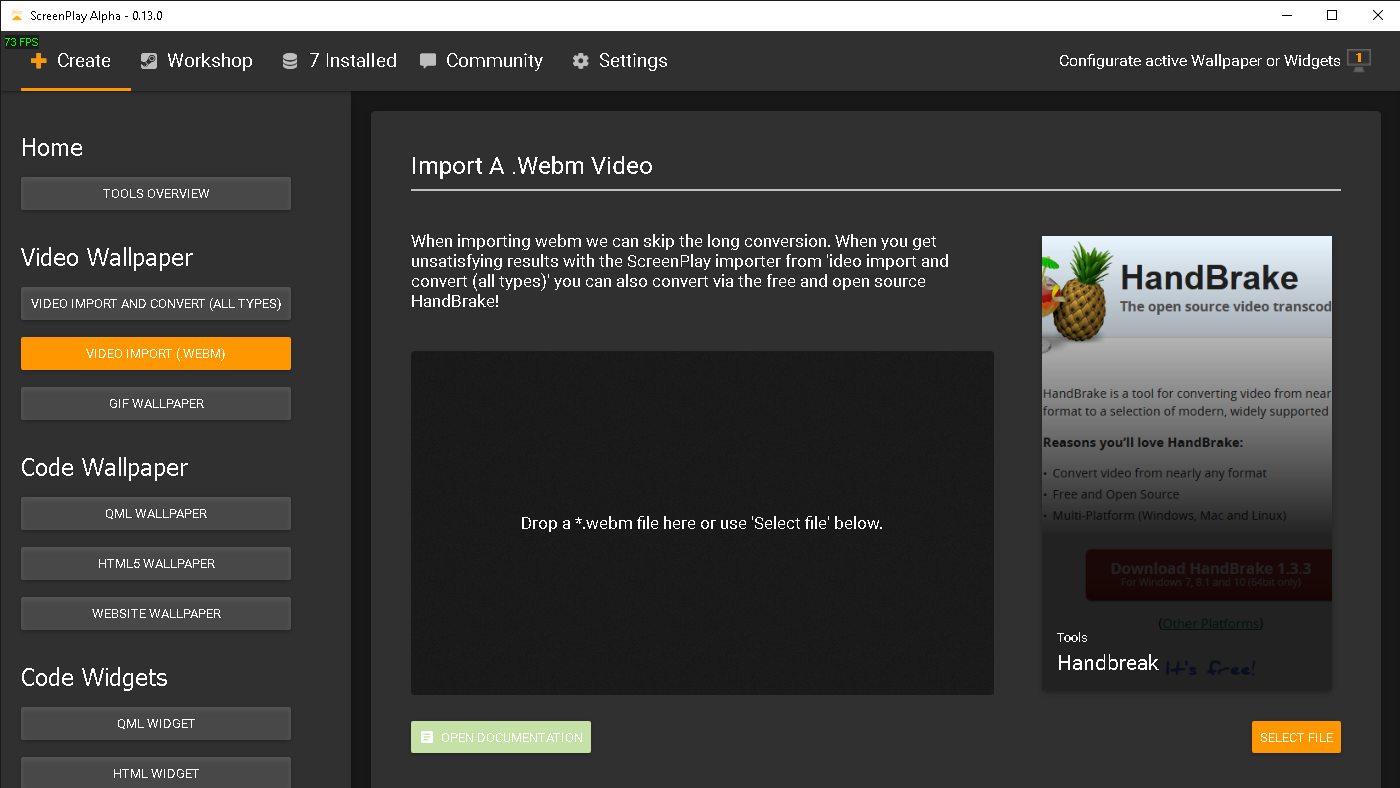
Task: Open the Workshop tab
Action: (197, 61)
